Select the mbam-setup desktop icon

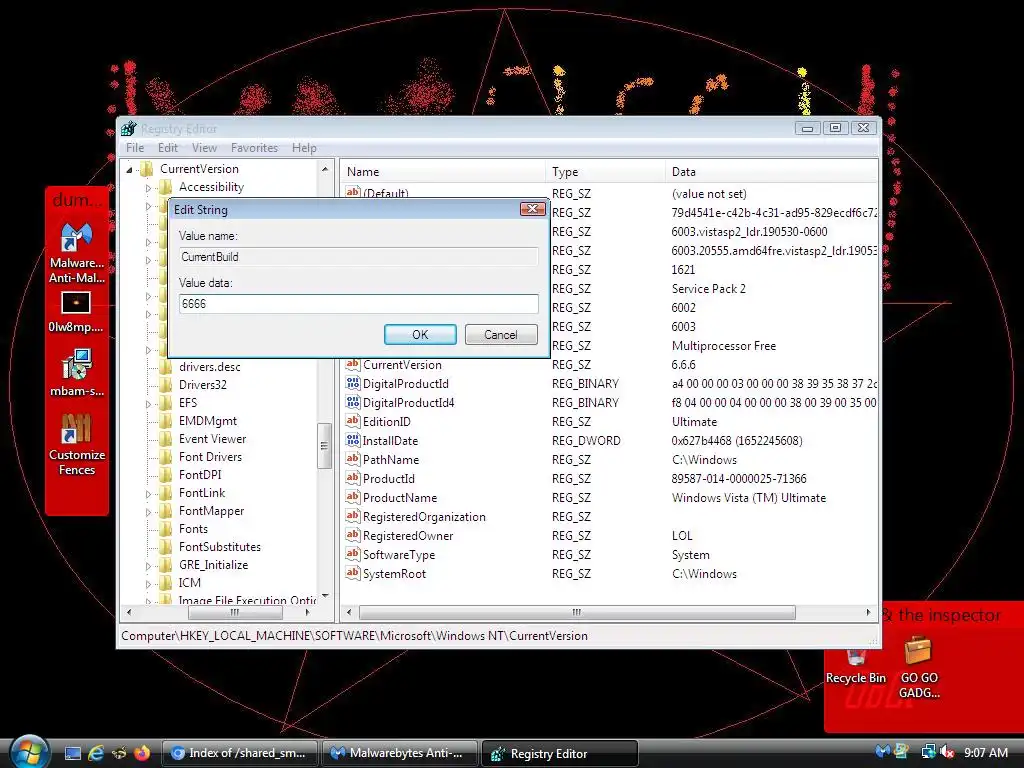coord(76,372)
